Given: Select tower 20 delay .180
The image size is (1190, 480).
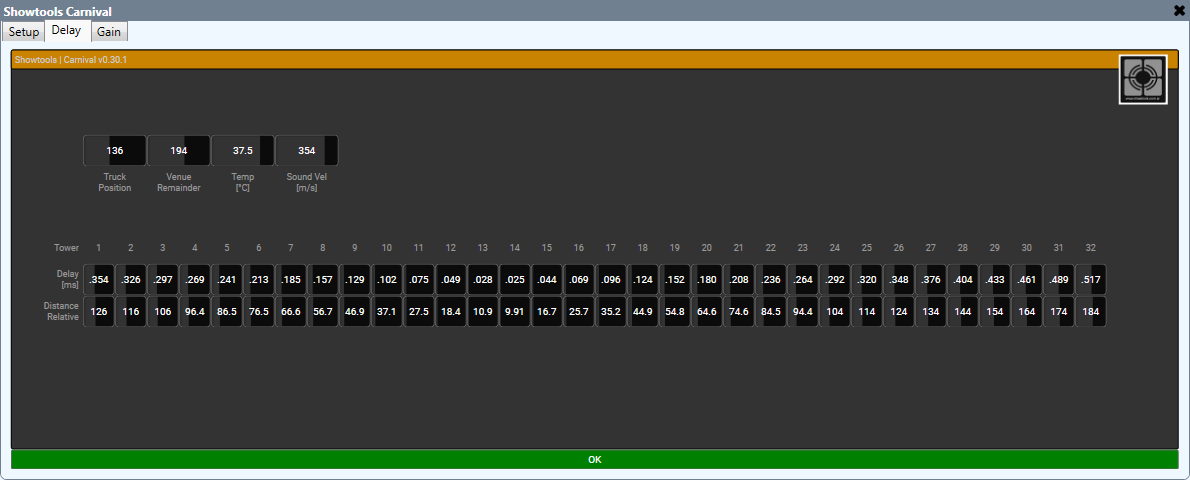Looking at the screenshot, I should pyautogui.click(x=707, y=279).
